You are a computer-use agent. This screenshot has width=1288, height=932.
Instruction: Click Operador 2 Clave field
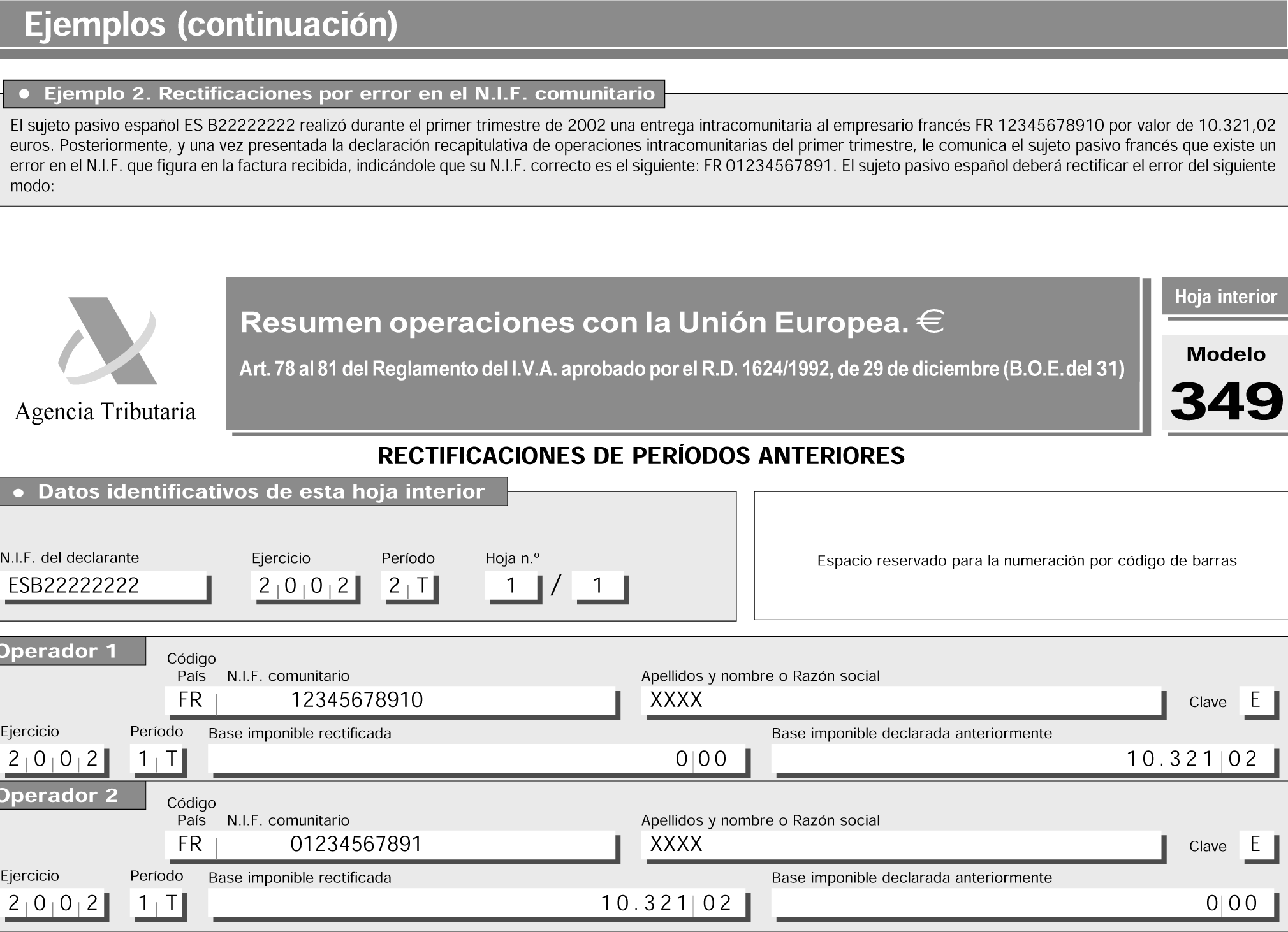click(x=1257, y=845)
